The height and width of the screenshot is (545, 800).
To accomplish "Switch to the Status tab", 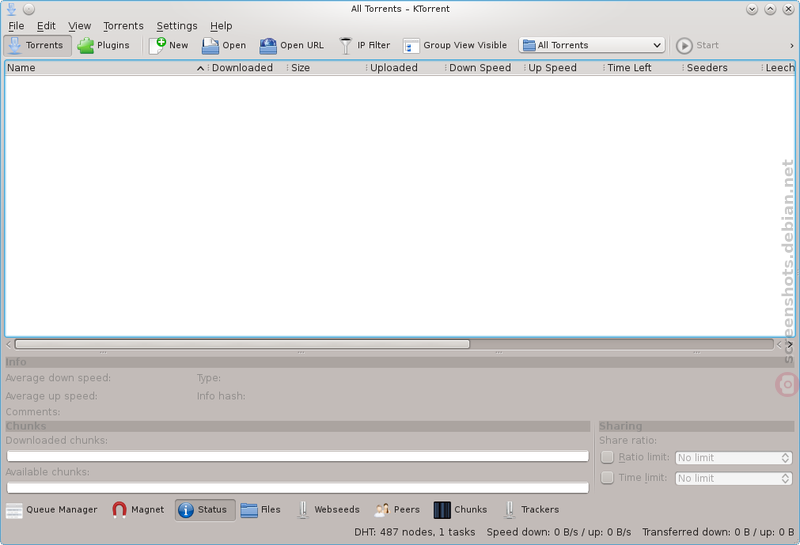I will pos(205,510).
